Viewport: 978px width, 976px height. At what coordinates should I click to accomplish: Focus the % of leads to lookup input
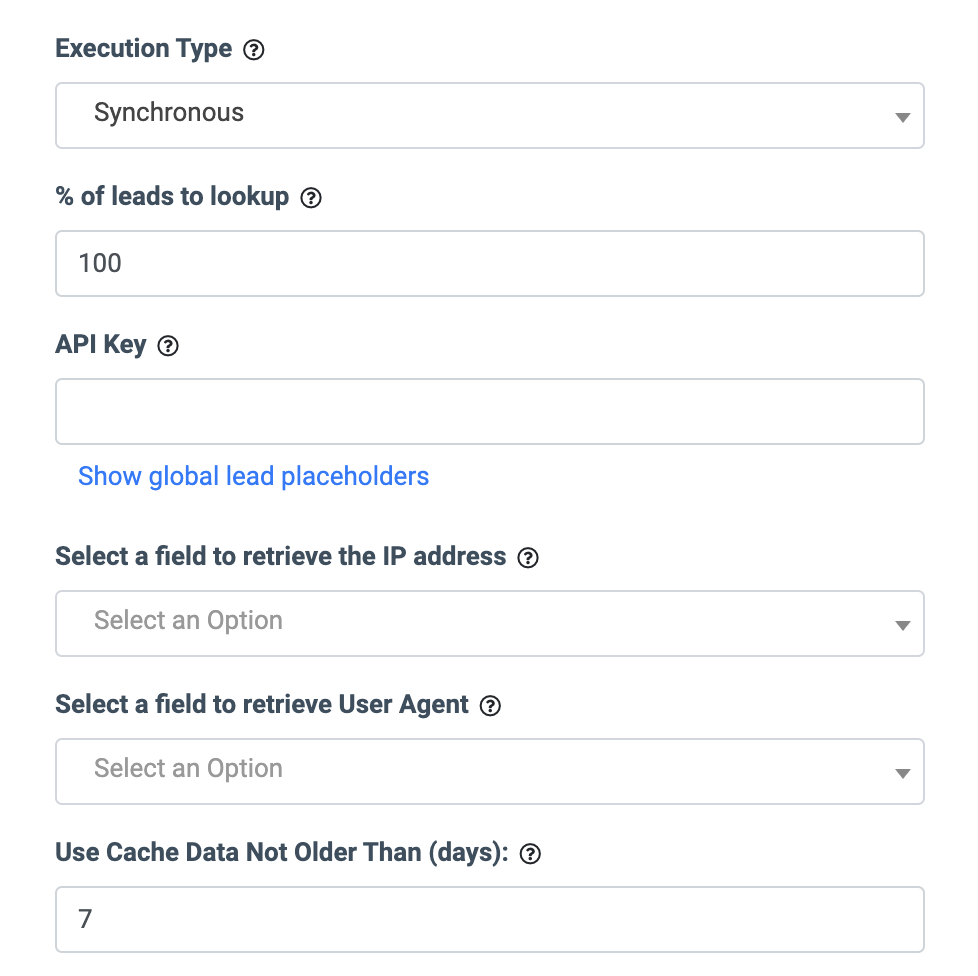pos(489,264)
